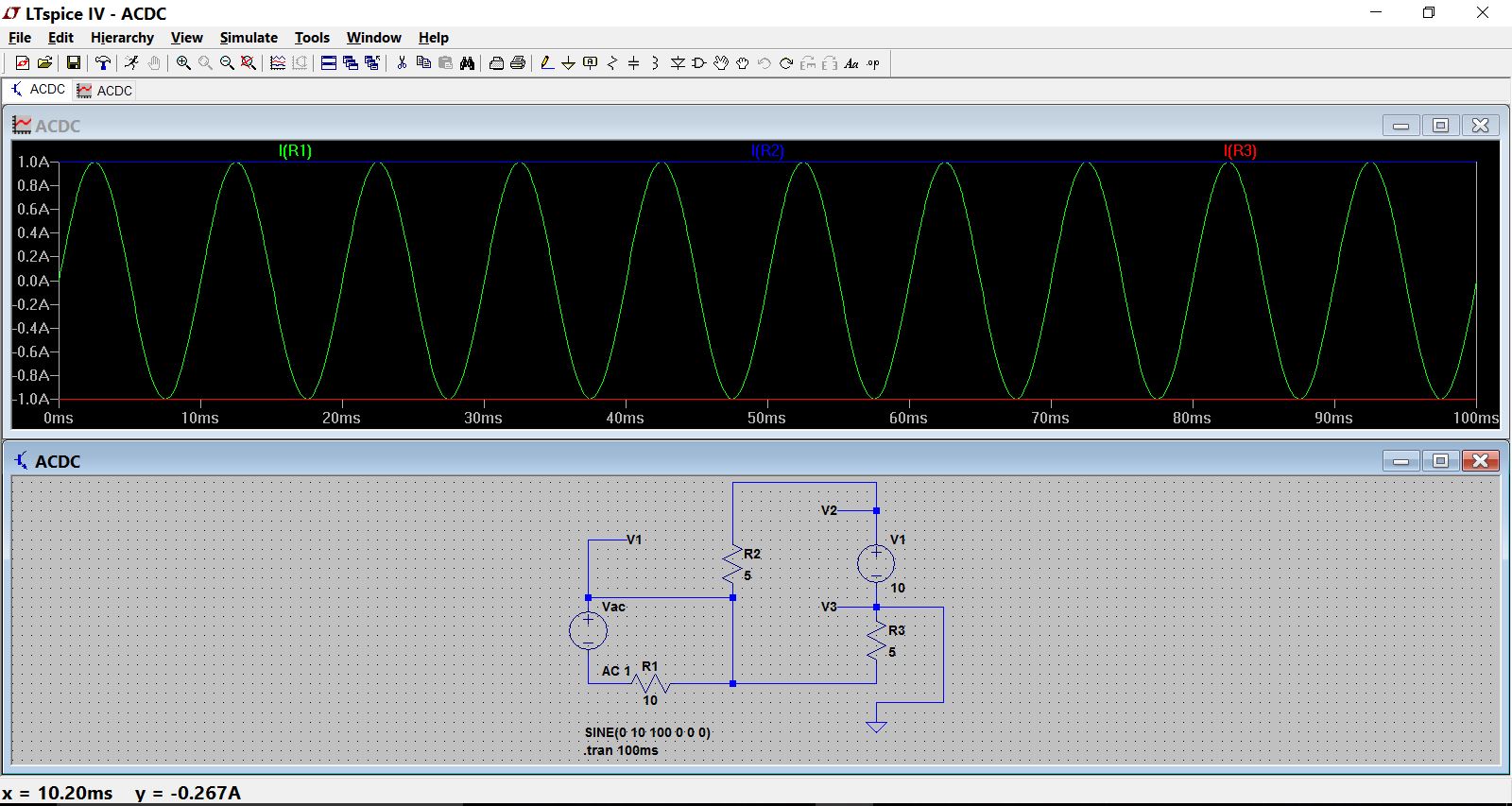
Task: Print with the printer icon
Action: pyautogui.click(x=518, y=63)
